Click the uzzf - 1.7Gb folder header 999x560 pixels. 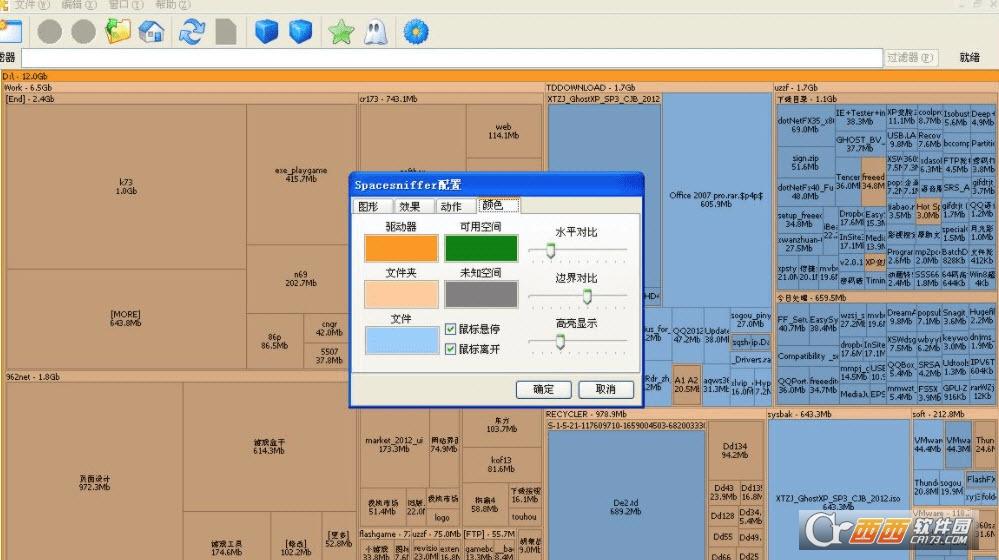pyautogui.click(x=885, y=87)
